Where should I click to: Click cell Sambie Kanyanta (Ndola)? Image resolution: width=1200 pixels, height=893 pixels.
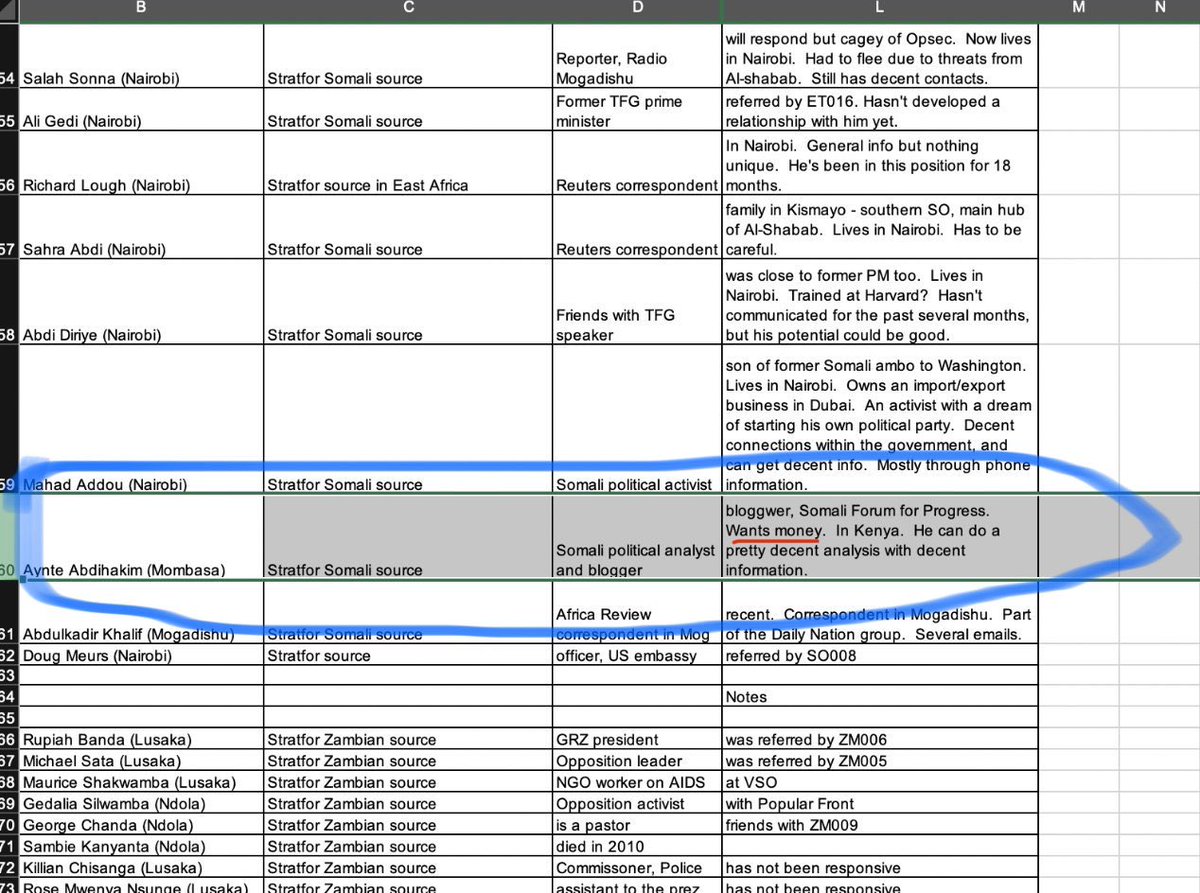coord(141,847)
